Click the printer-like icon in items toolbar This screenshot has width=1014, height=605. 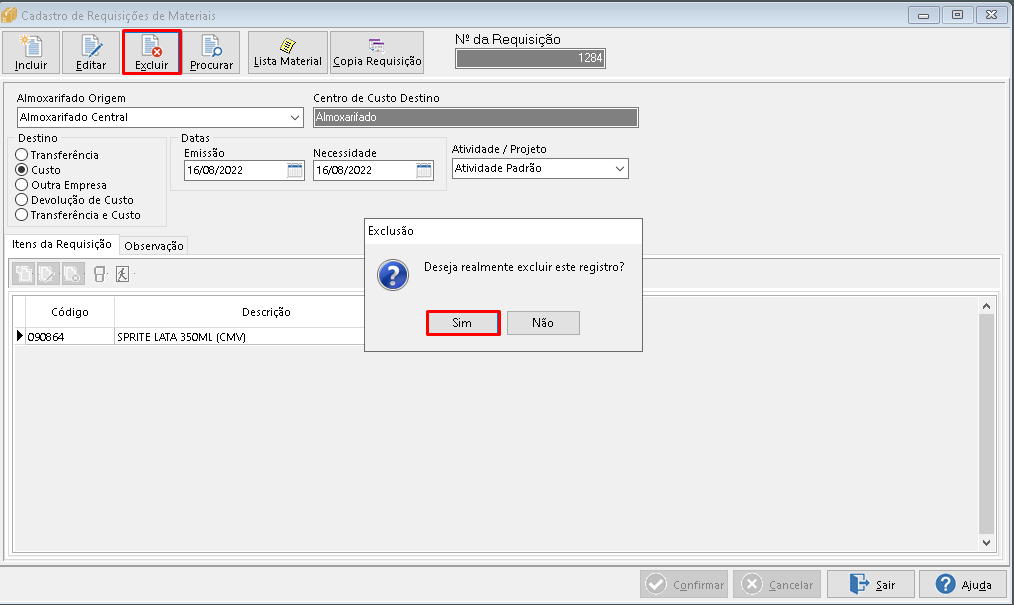pos(100,274)
